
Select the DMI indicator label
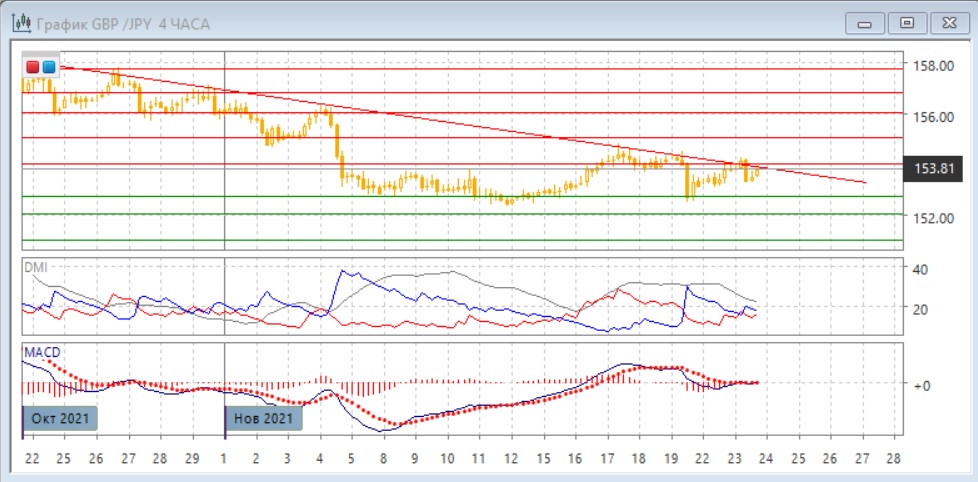[35, 268]
